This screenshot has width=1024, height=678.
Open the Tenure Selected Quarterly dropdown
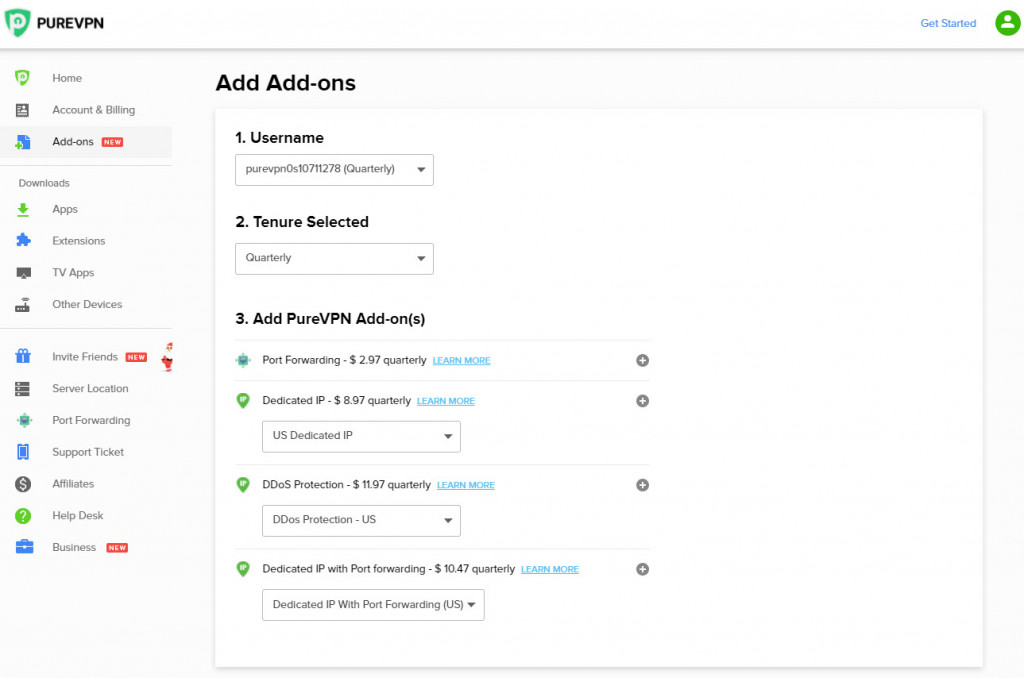pos(334,259)
